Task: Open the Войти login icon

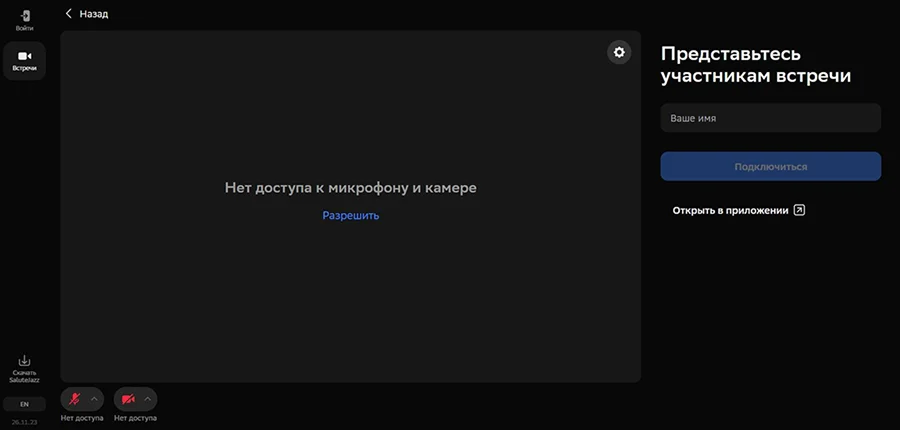Action: (x=24, y=20)
